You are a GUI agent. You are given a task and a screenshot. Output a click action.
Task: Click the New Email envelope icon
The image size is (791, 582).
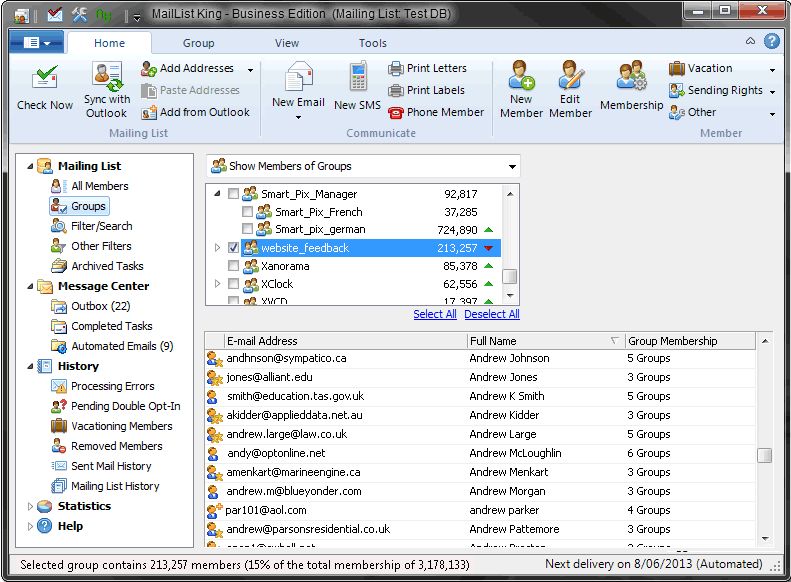click(x=298, y=77)
